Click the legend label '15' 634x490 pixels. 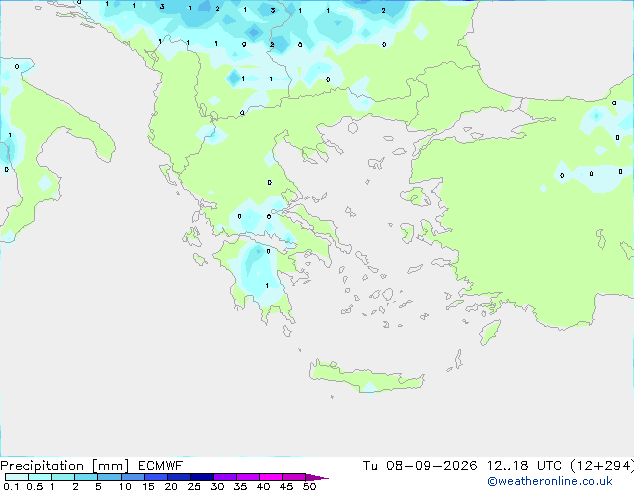148,486
